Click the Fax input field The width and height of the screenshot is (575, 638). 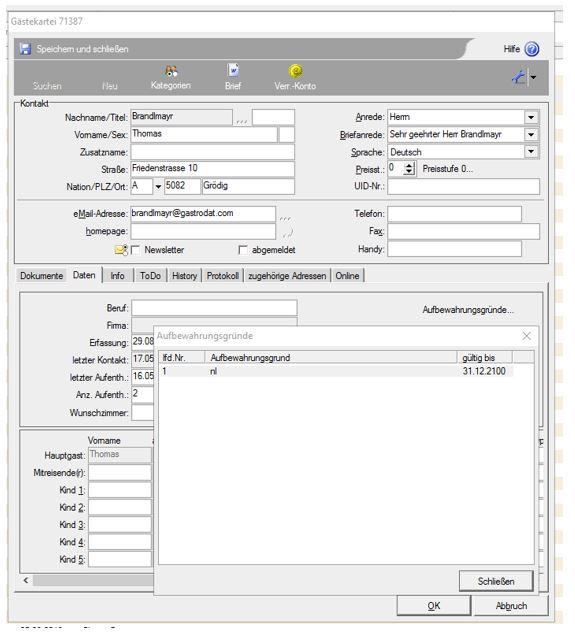pyautogui.click(x=463, y=232)
